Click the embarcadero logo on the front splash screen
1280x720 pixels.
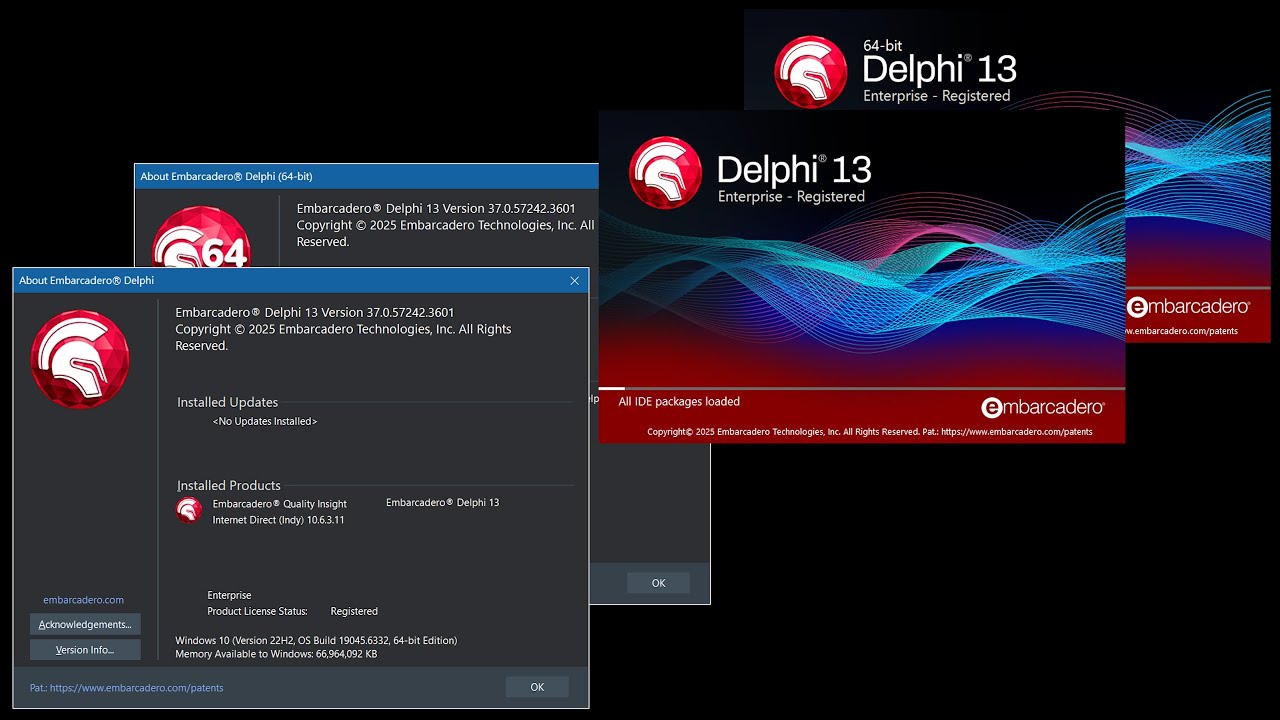click(x=1043, y=407)
